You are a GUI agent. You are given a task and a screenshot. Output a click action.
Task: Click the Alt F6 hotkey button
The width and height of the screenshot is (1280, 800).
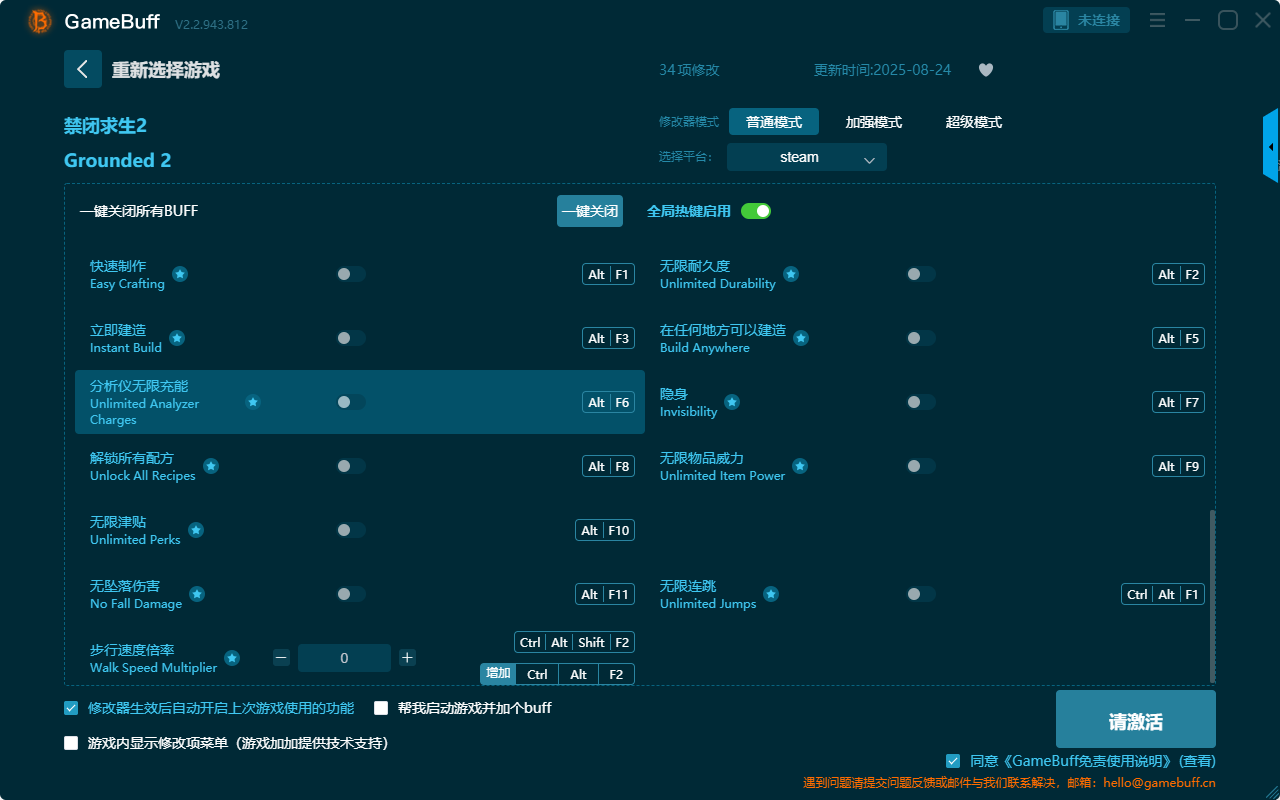(x=609, y=402)
